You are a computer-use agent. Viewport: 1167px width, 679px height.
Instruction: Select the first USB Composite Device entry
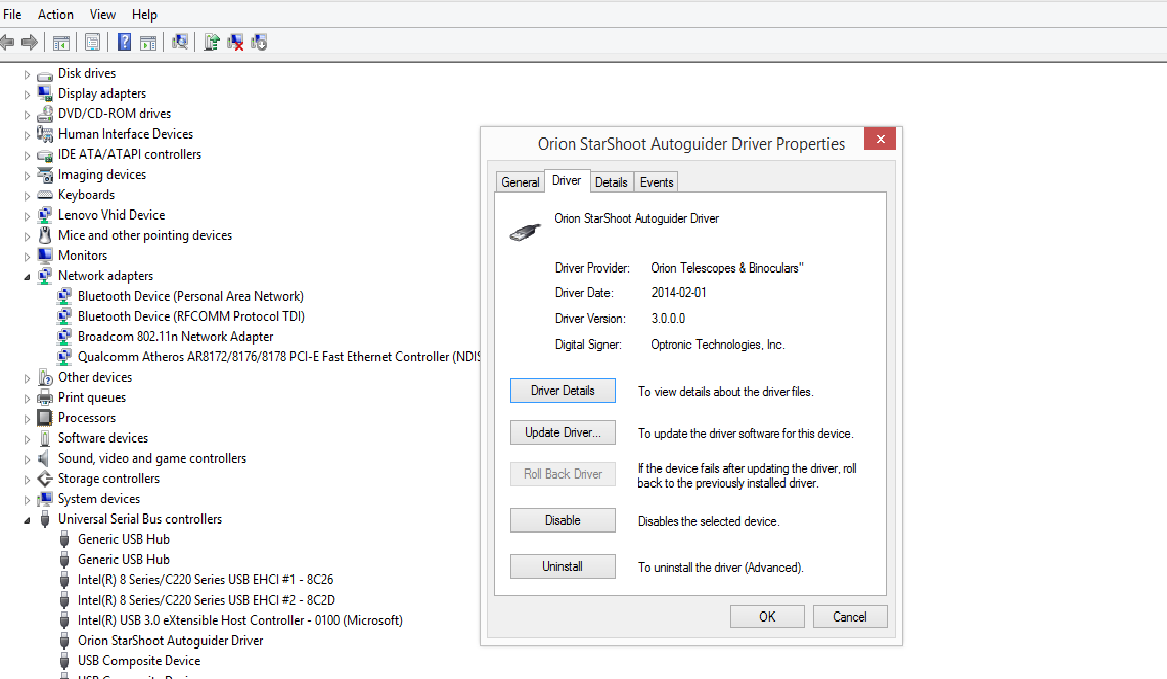click(x=139, y=660)
